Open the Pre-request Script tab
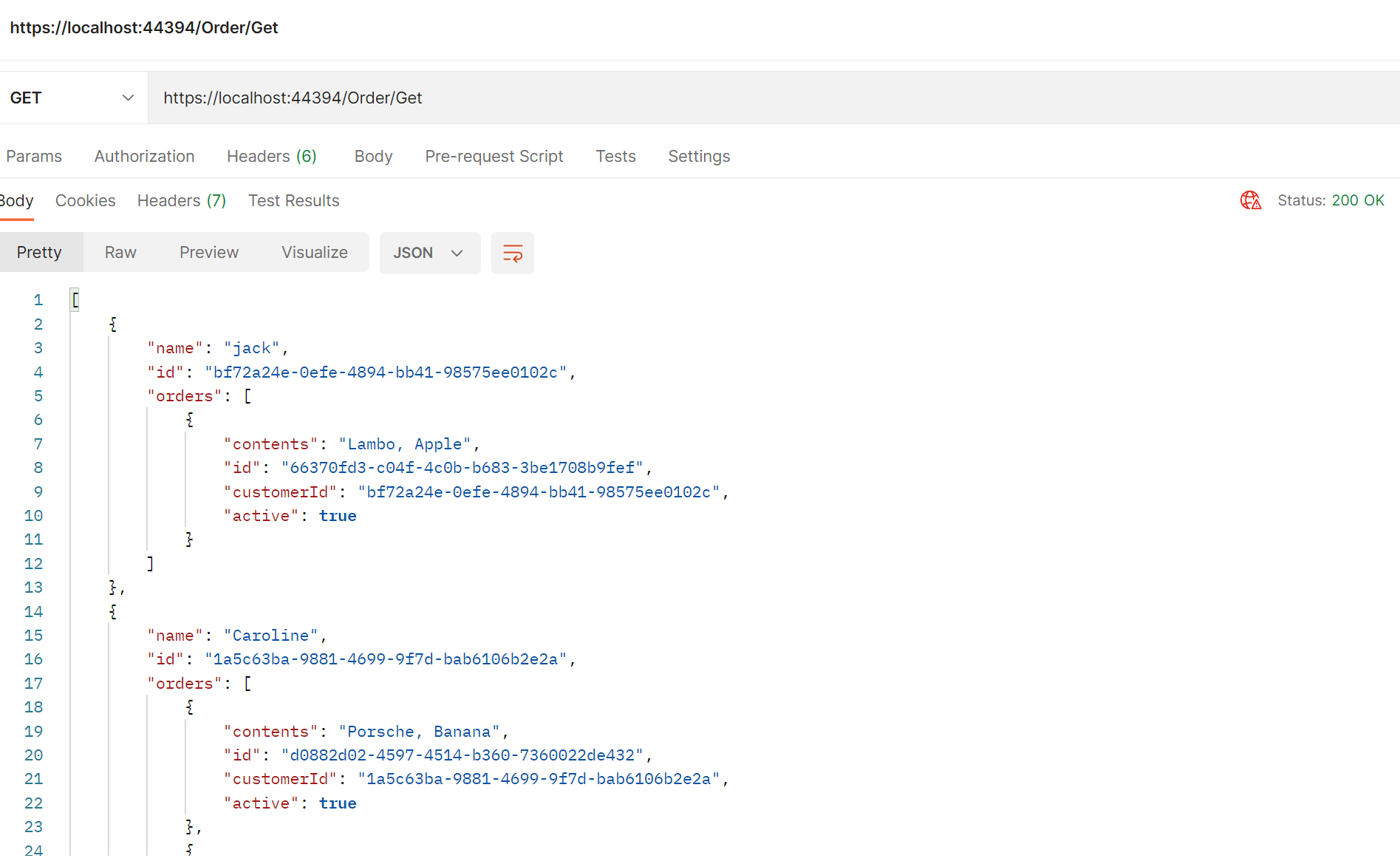 pos(494,157)
